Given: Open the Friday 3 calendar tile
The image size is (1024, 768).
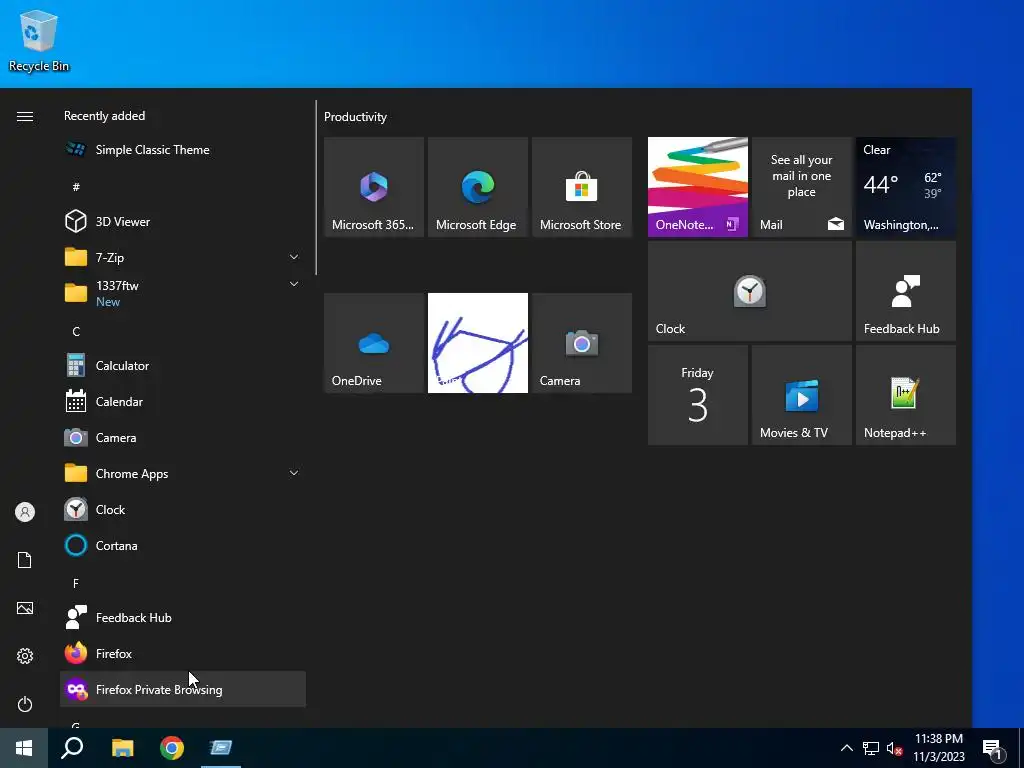Looking at the screenshot, I should tap(697, 395).
